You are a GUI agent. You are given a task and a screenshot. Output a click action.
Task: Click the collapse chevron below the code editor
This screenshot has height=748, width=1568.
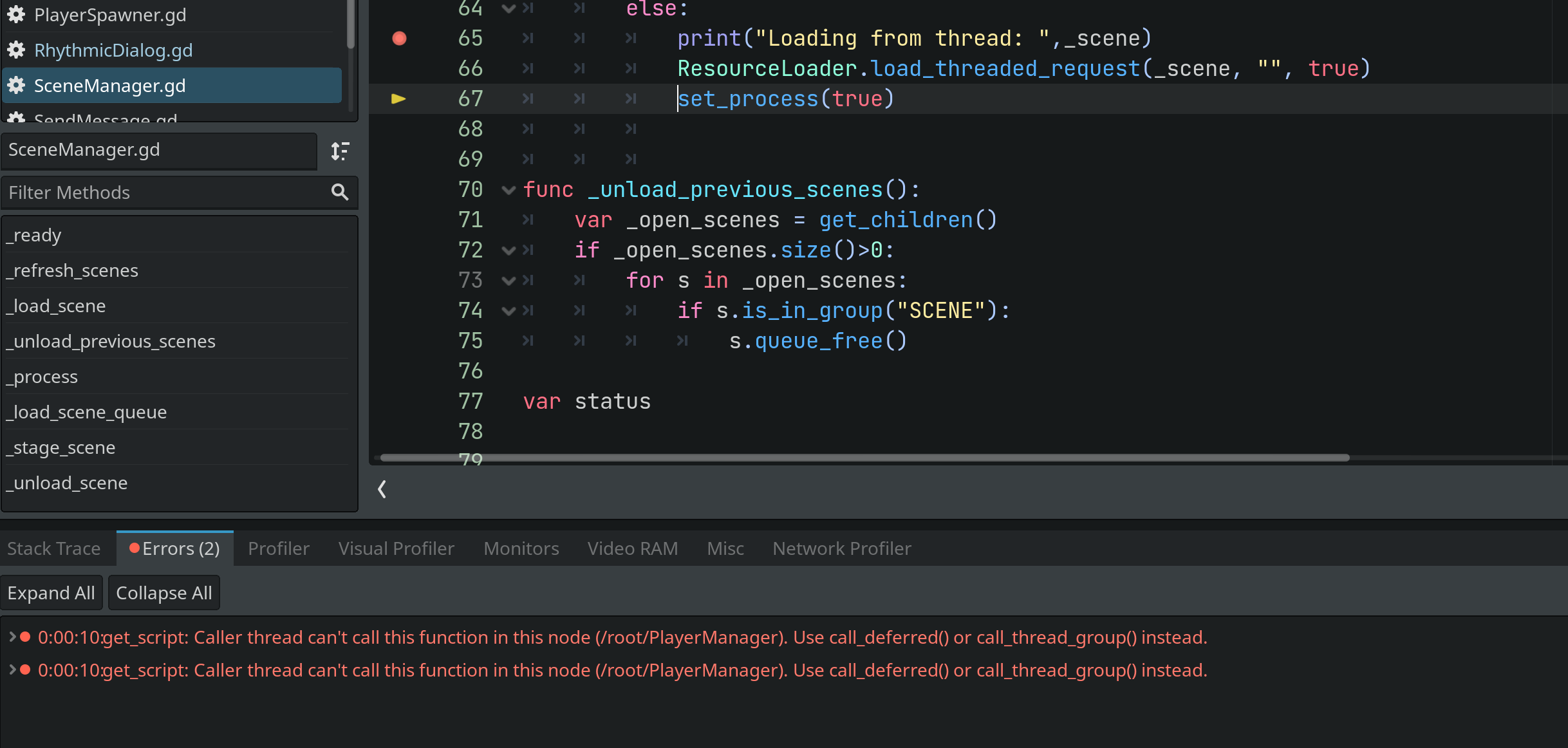pos(381,489)
